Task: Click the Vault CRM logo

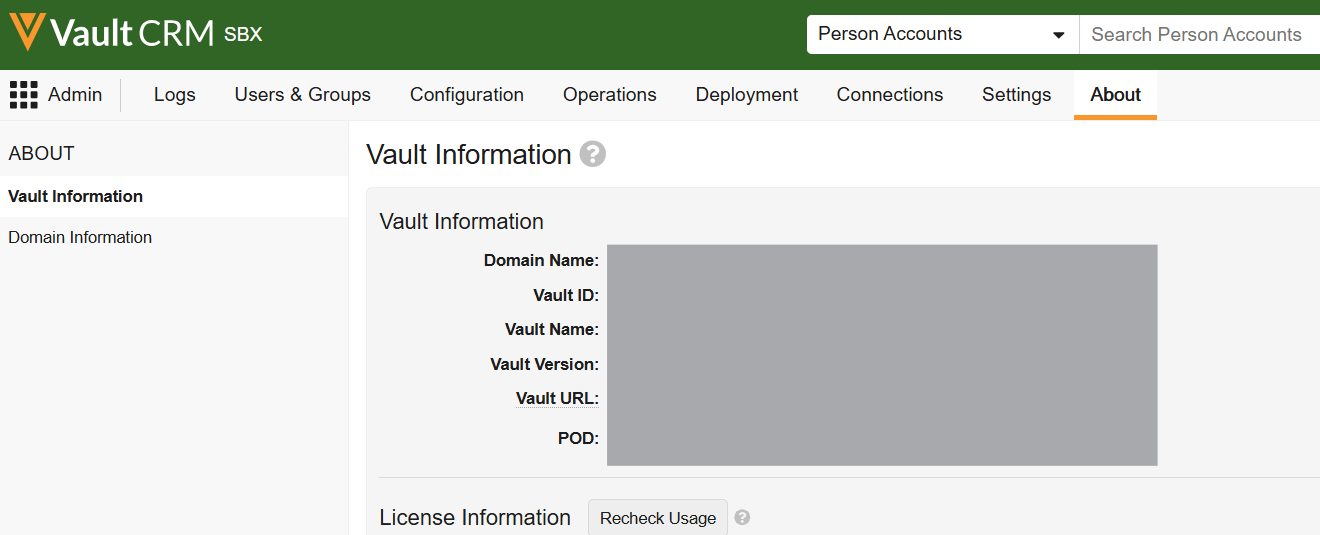Action: pyautogui.click(x=112, y=33)
